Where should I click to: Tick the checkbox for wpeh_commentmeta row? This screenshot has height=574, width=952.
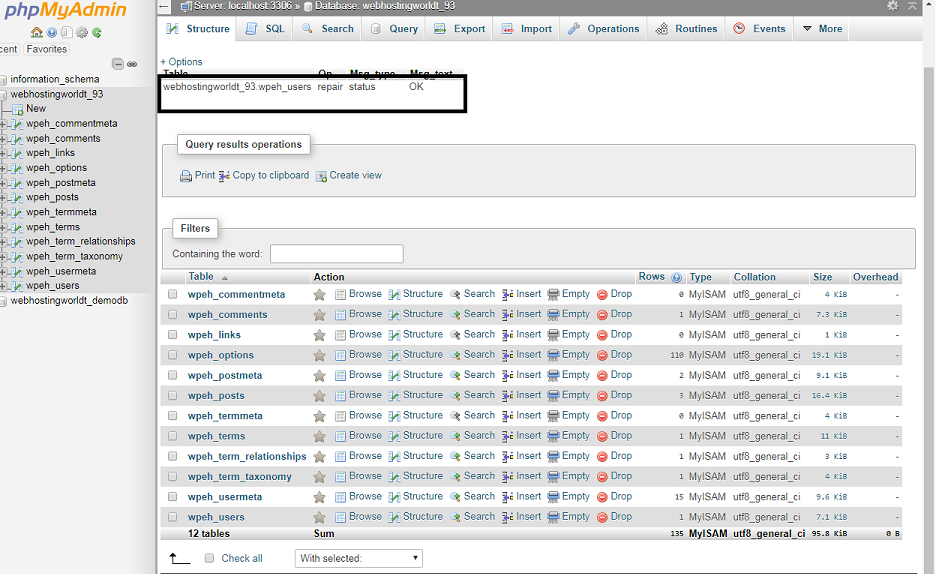tap(173, 295)
